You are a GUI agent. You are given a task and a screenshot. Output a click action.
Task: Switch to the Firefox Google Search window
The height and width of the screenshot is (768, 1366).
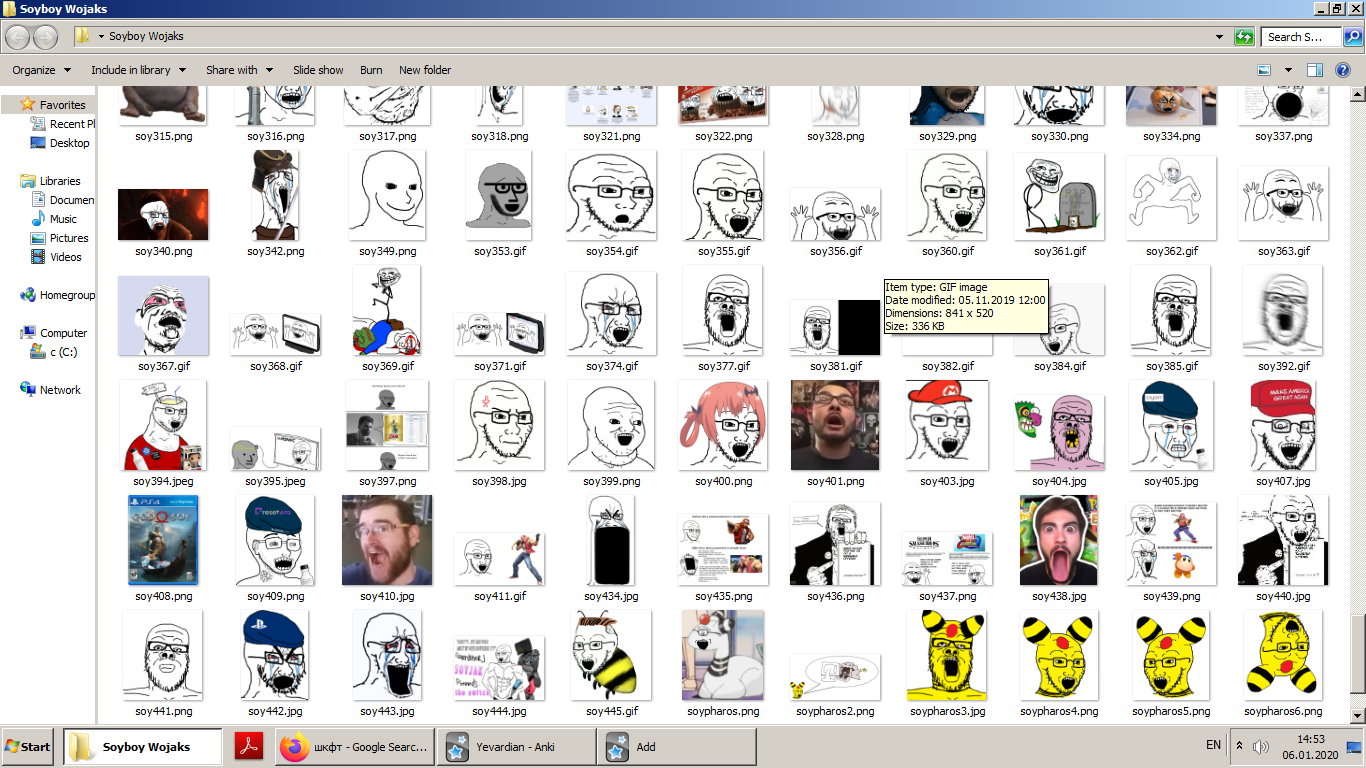coord(353,747)
